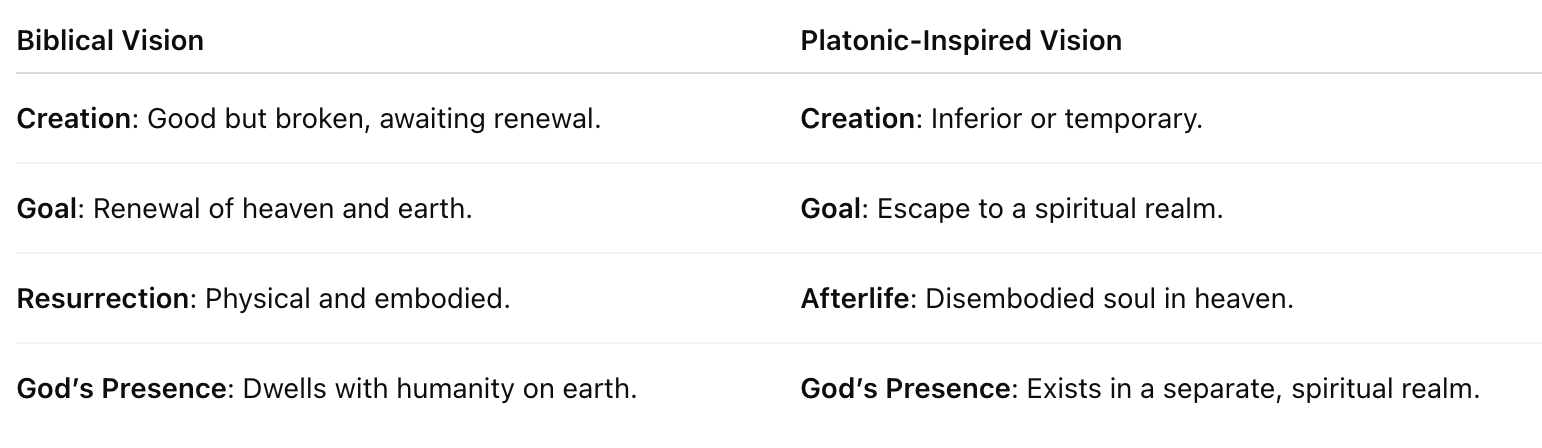This screenshot has height=448, width=1542.
Task: Click the word renewal in the Creation row
Action: click(547, 120)
